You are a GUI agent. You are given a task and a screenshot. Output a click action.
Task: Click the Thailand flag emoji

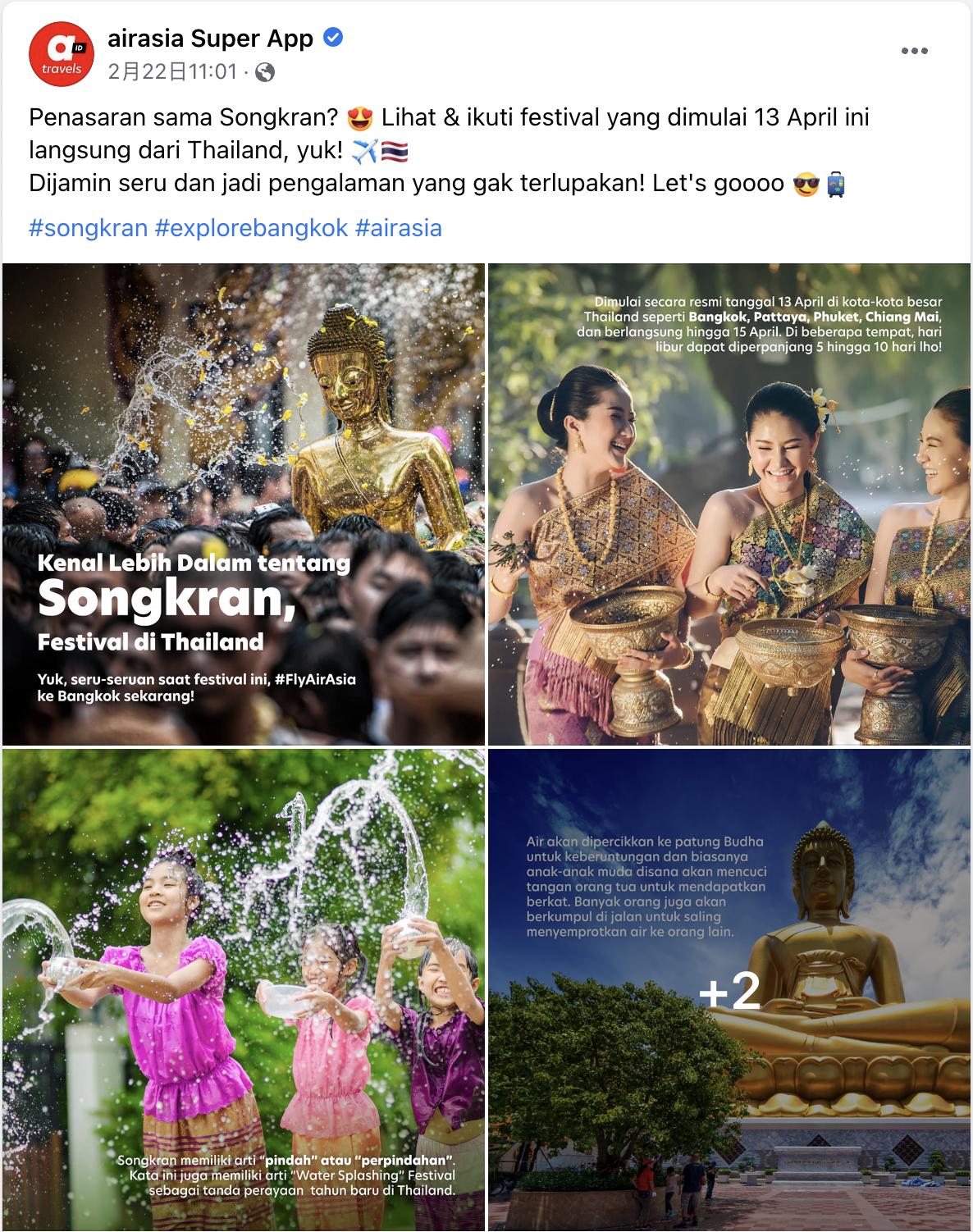pos(395,152)
